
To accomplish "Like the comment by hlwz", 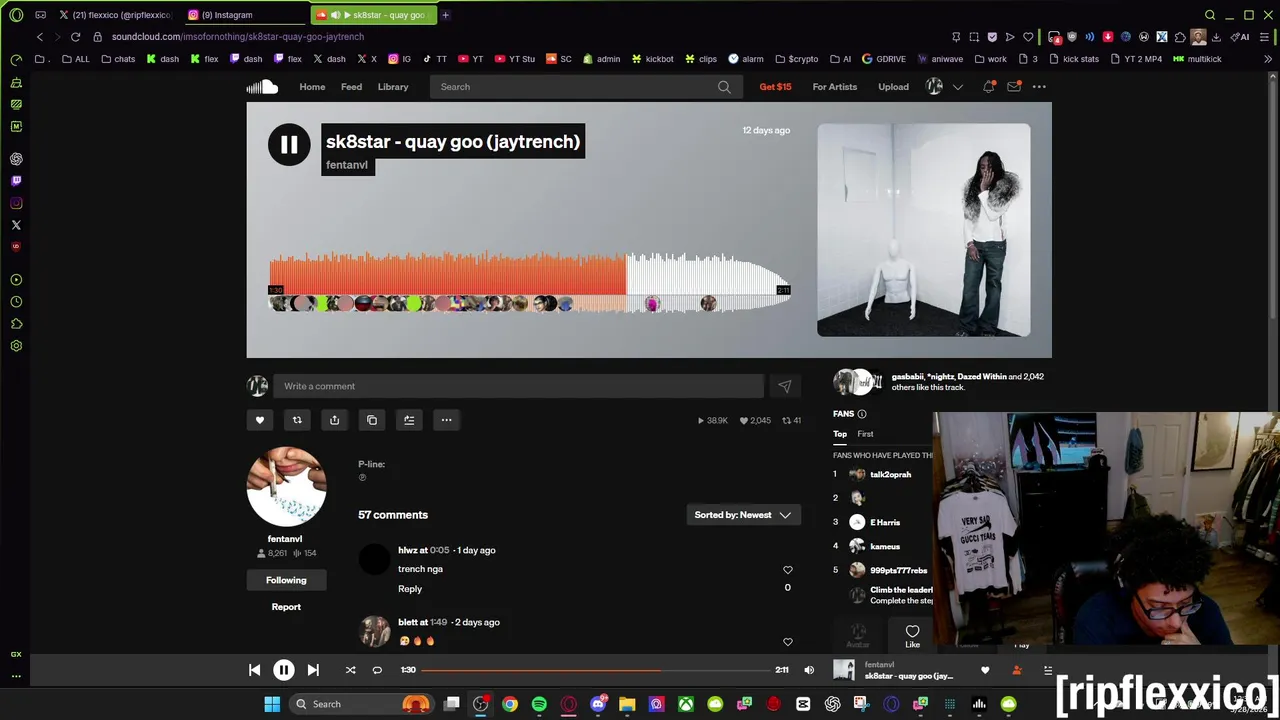I will 788,570.
